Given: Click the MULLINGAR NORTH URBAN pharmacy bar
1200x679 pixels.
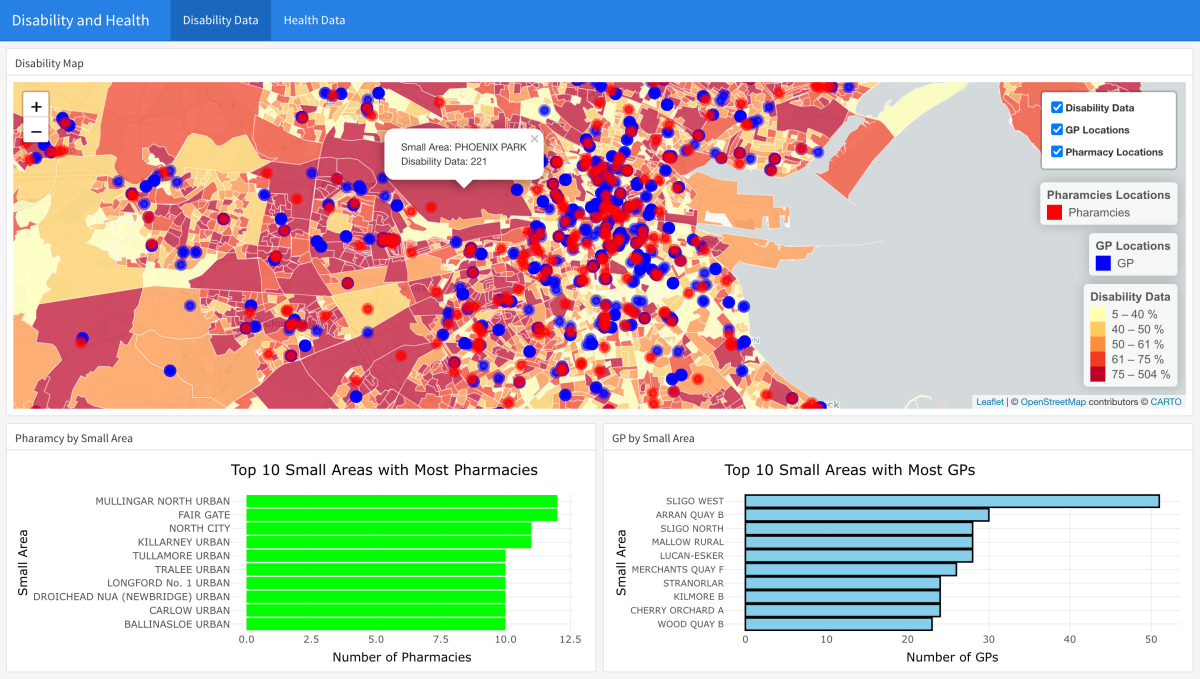Looking at the screenshot, I should tap(400, 501).
